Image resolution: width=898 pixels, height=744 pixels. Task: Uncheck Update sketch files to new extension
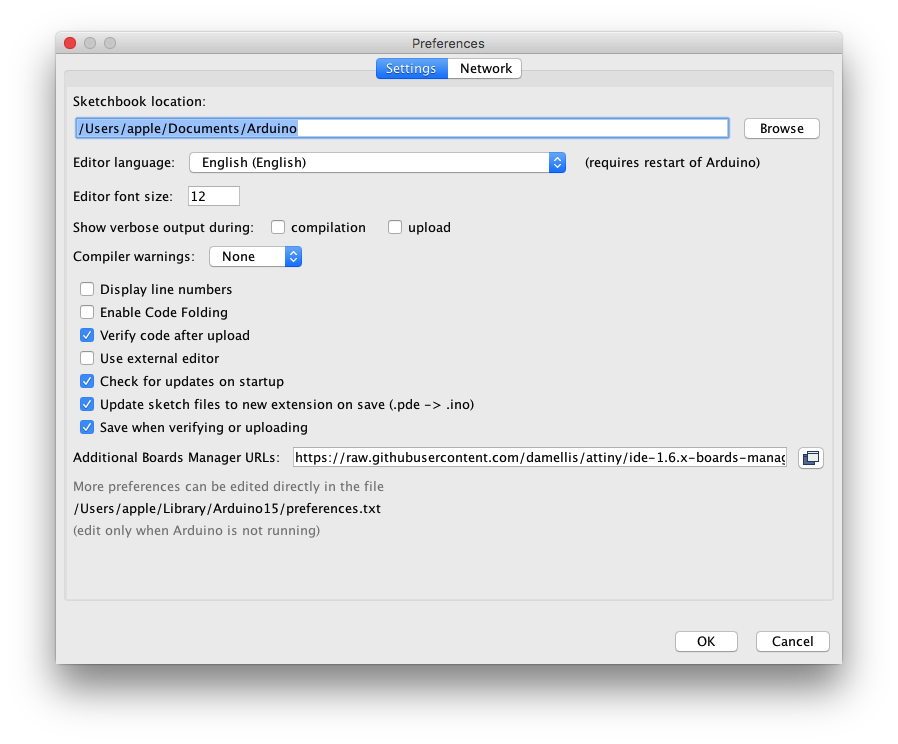(x=87, y=404)
